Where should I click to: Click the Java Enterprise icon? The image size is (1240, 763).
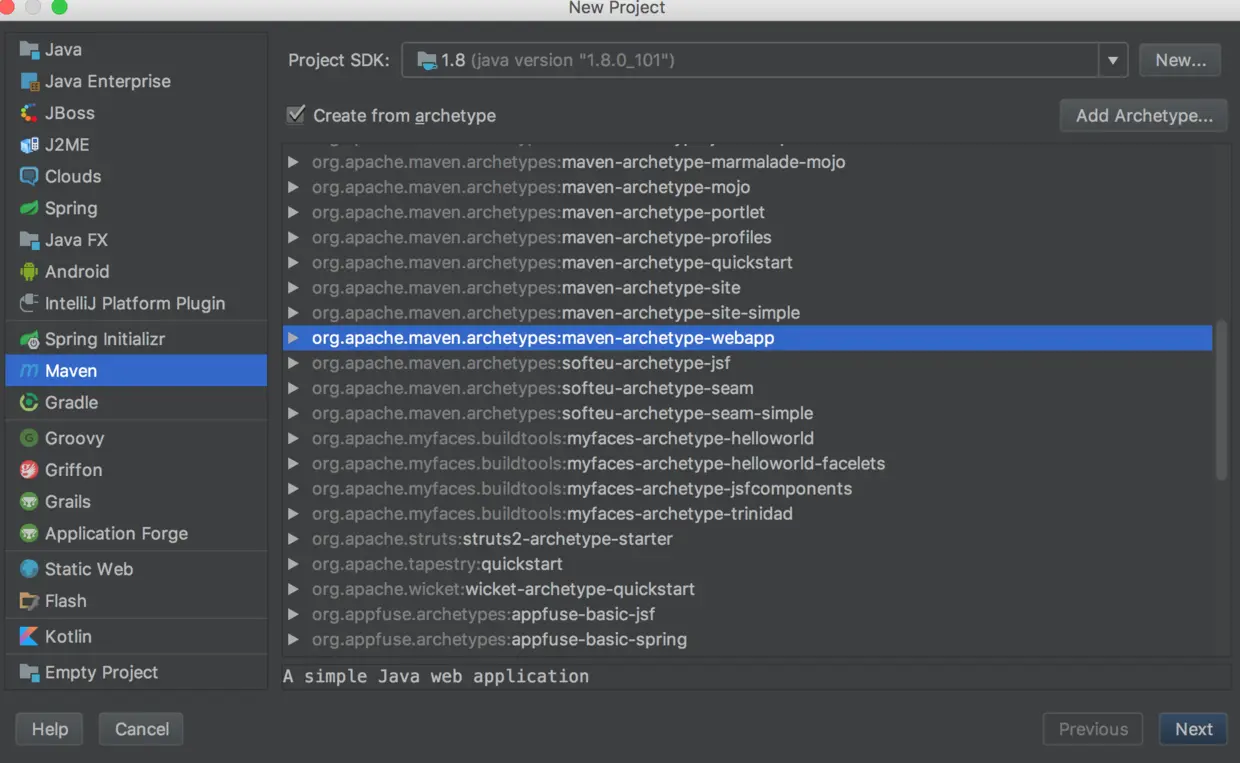click(x=29, y=81)
